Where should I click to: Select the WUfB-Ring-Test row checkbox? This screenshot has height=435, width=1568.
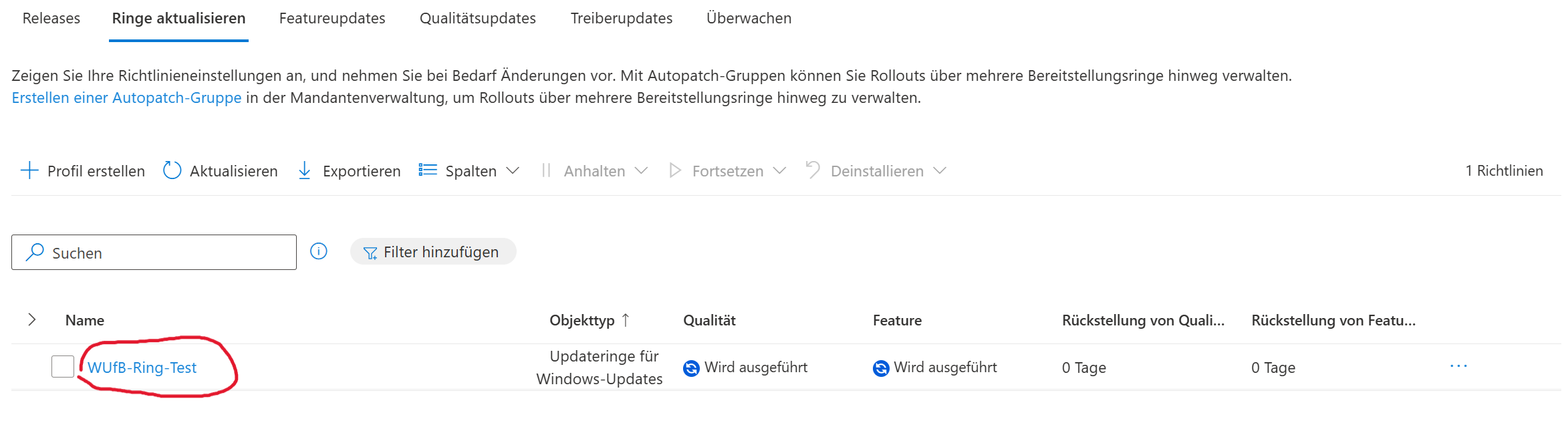pos(63,367)
